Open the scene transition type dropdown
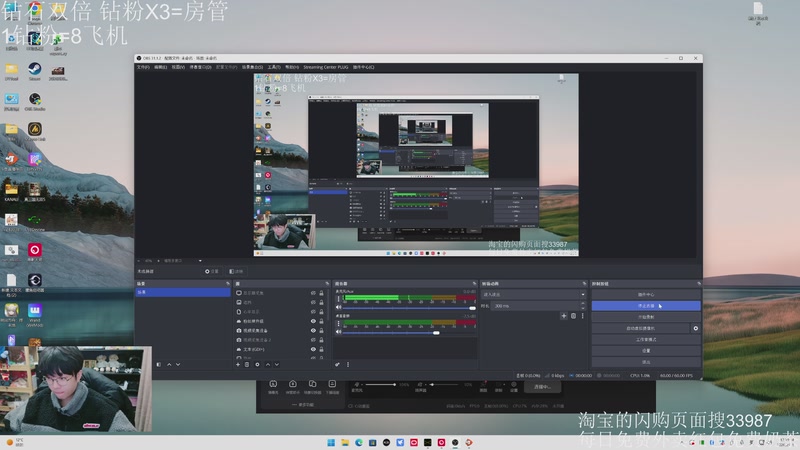 point(533,294)
